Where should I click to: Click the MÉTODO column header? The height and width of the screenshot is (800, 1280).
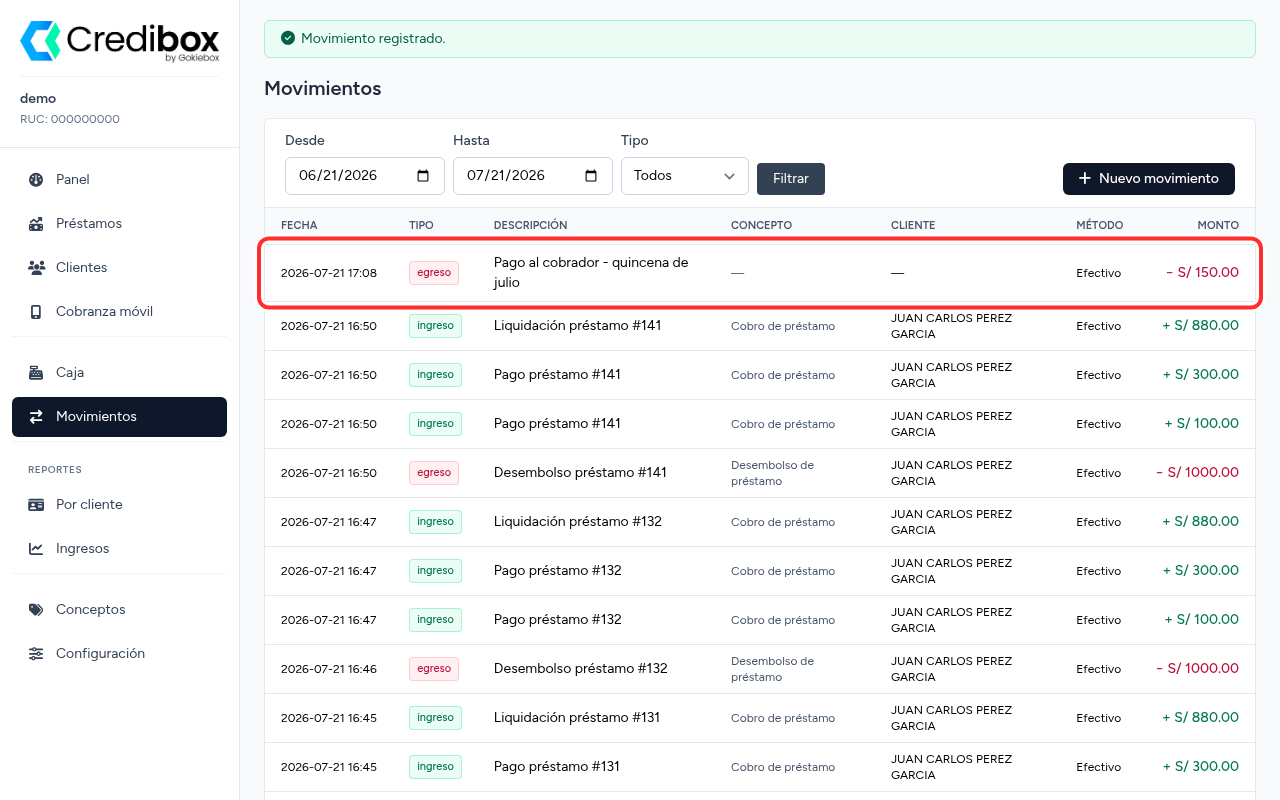click(x=1099, y=226)
